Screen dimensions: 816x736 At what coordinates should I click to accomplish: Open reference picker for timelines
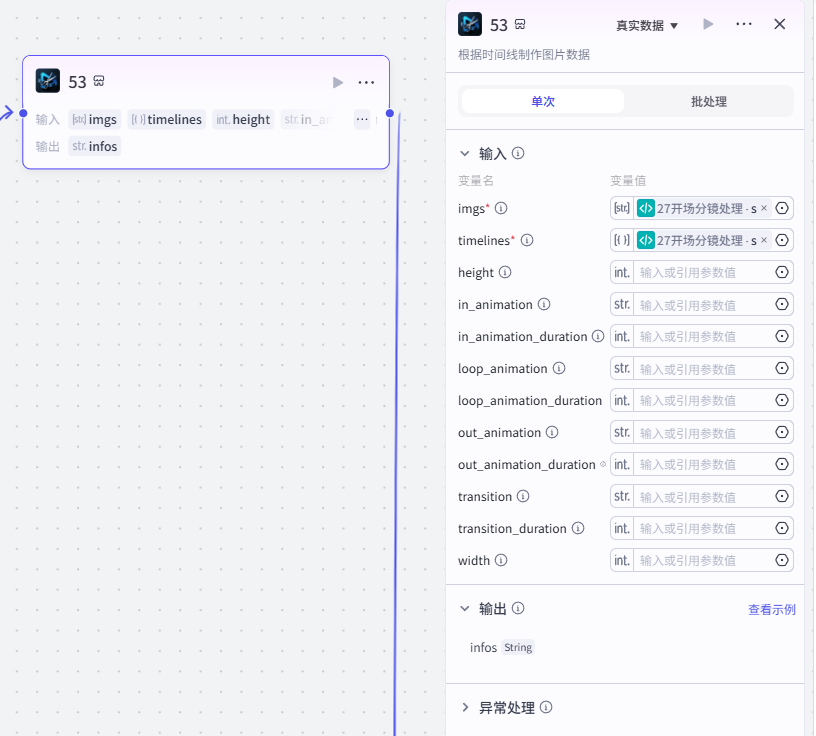[x=782, y=240]
